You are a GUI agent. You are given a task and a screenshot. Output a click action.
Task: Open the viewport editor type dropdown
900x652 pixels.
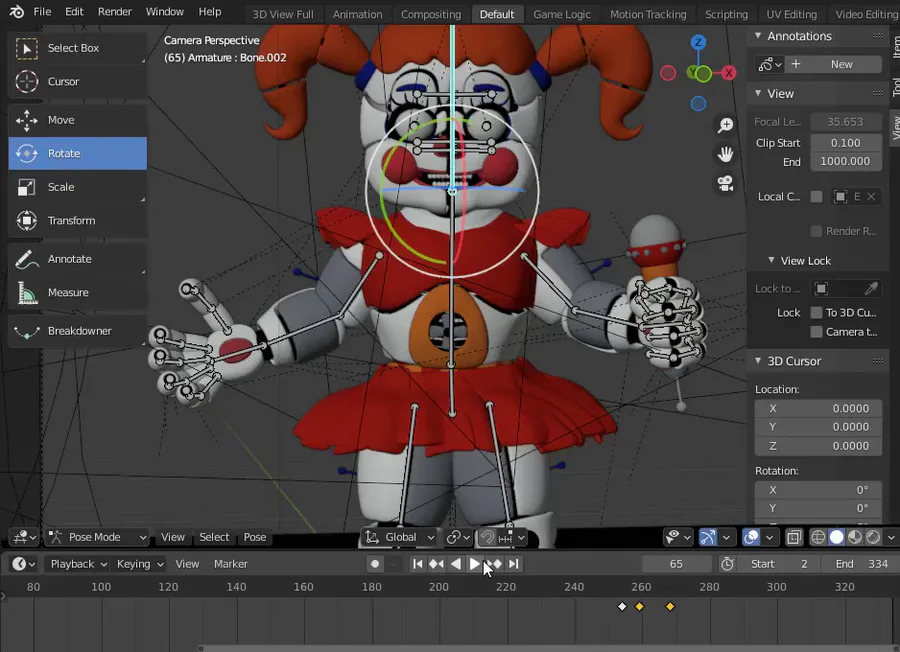24,537
